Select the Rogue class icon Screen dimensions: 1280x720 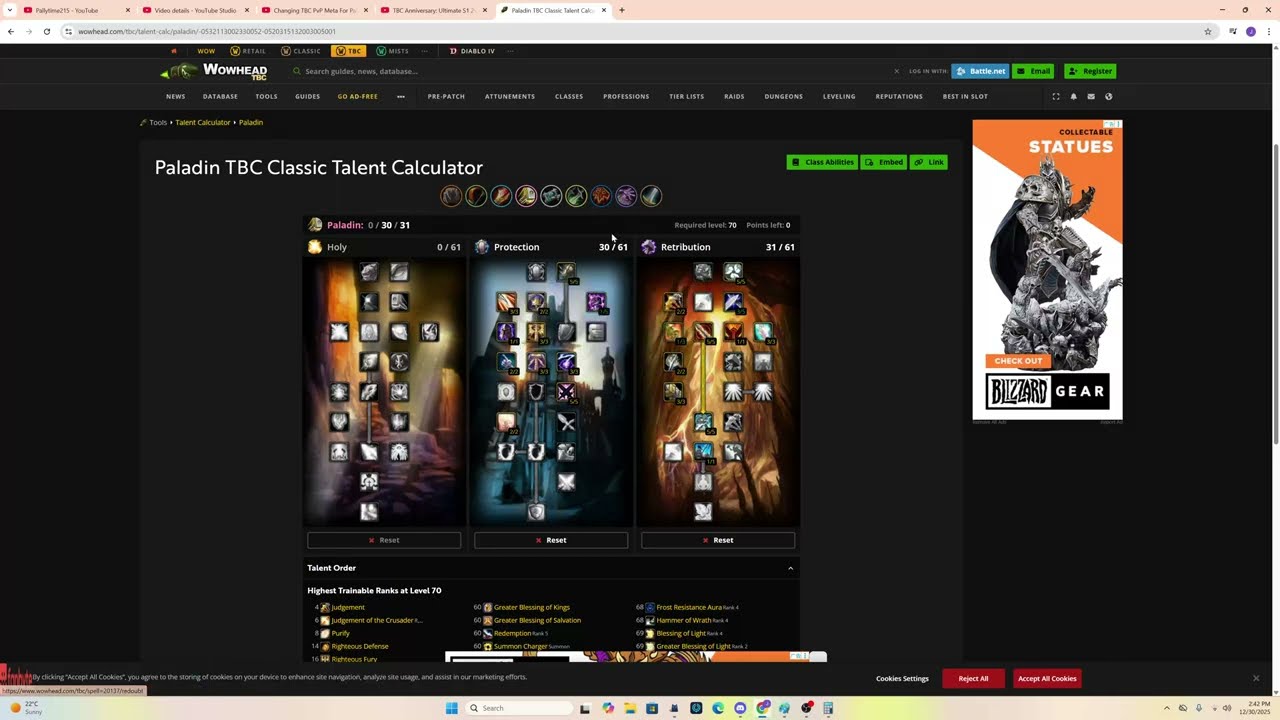click(576, 196)
